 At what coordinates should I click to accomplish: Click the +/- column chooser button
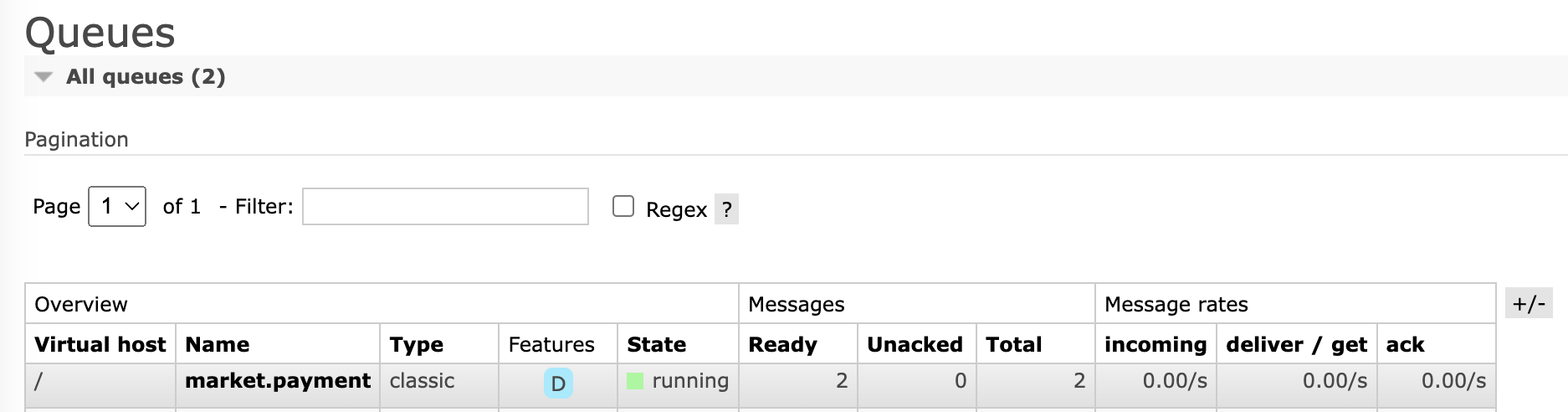click(x=1529, y=303)
